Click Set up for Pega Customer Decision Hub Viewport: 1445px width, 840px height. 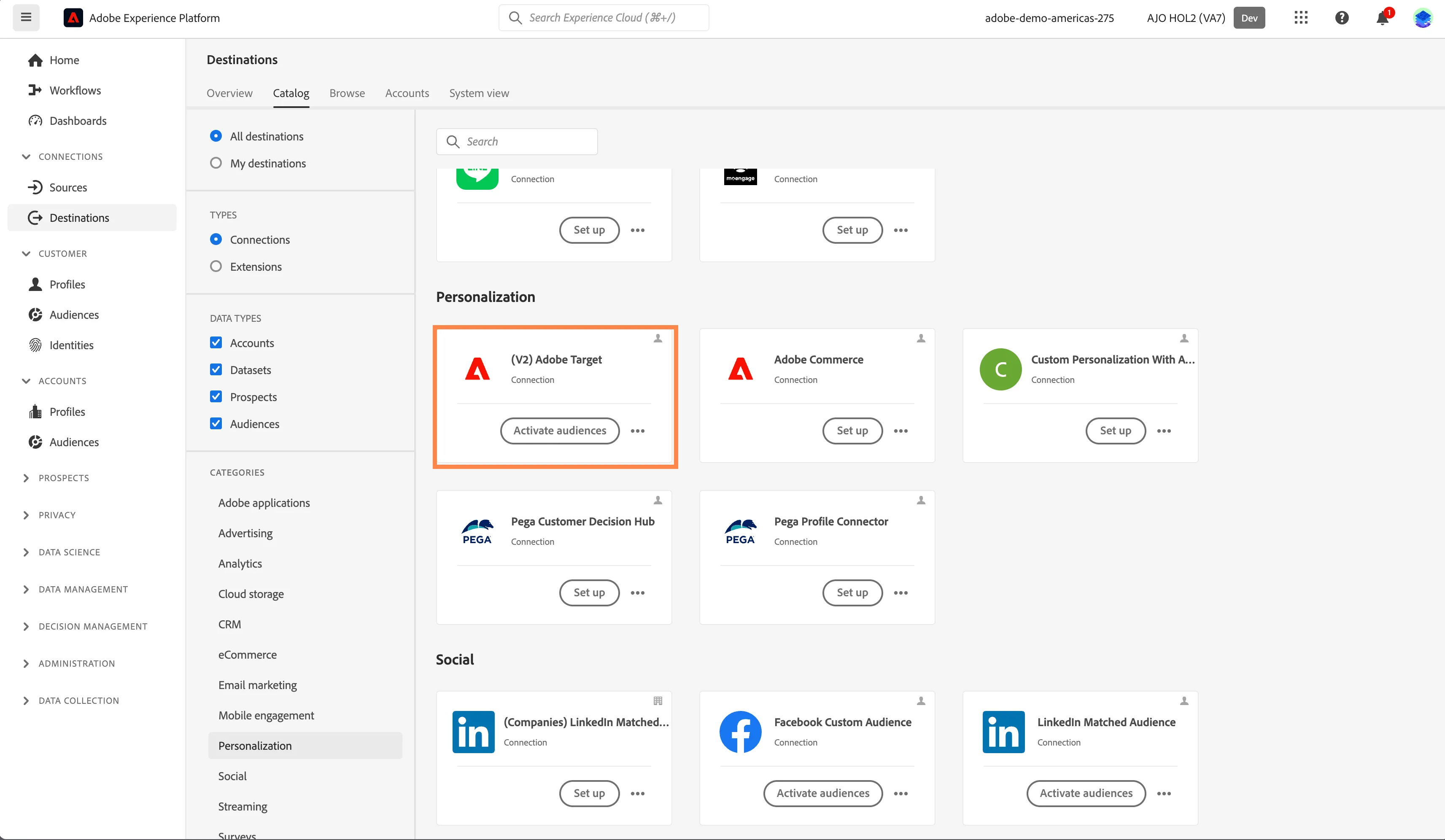589,593
